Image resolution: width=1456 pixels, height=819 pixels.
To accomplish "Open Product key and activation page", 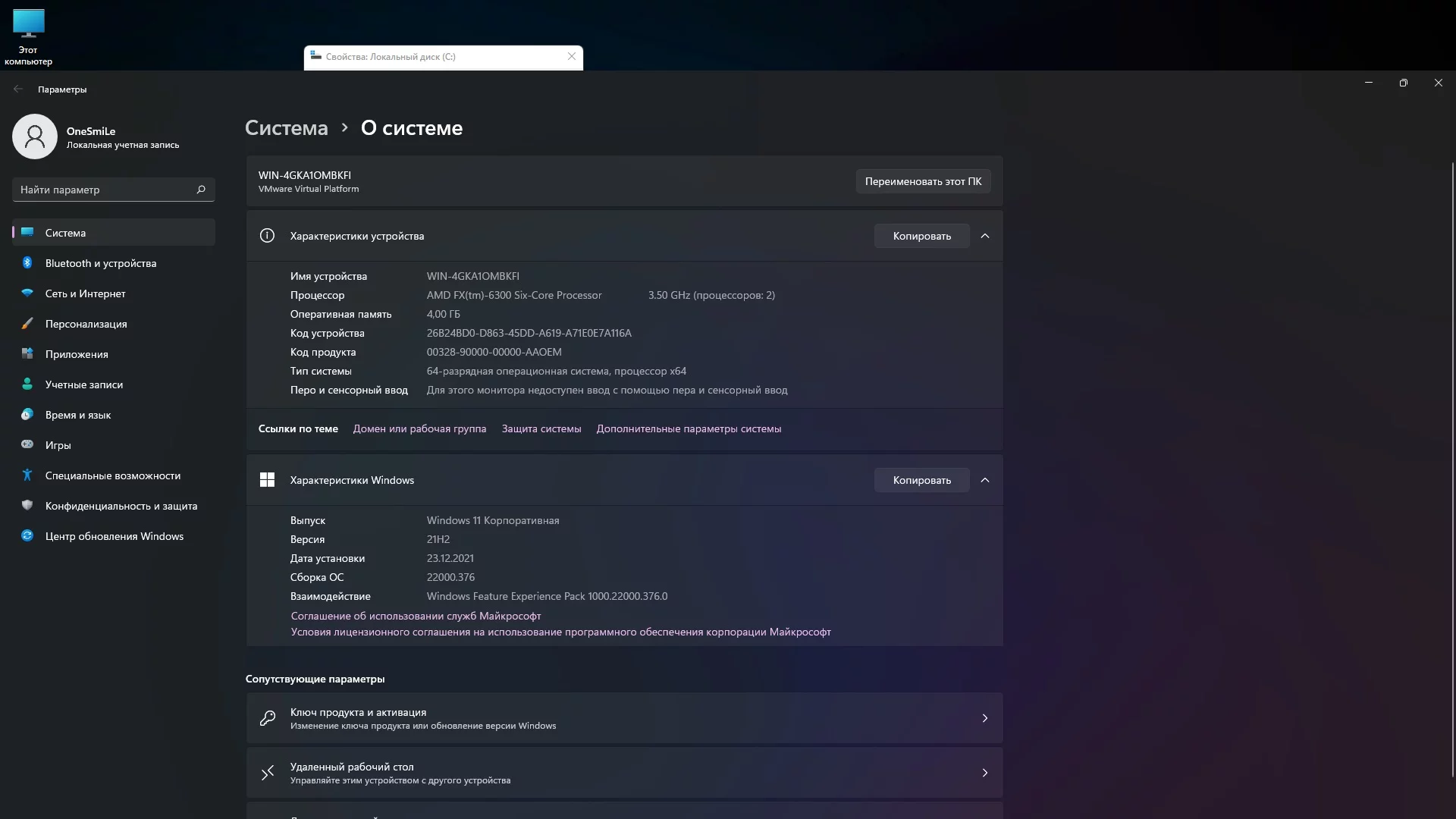I will tap(623, 718).
